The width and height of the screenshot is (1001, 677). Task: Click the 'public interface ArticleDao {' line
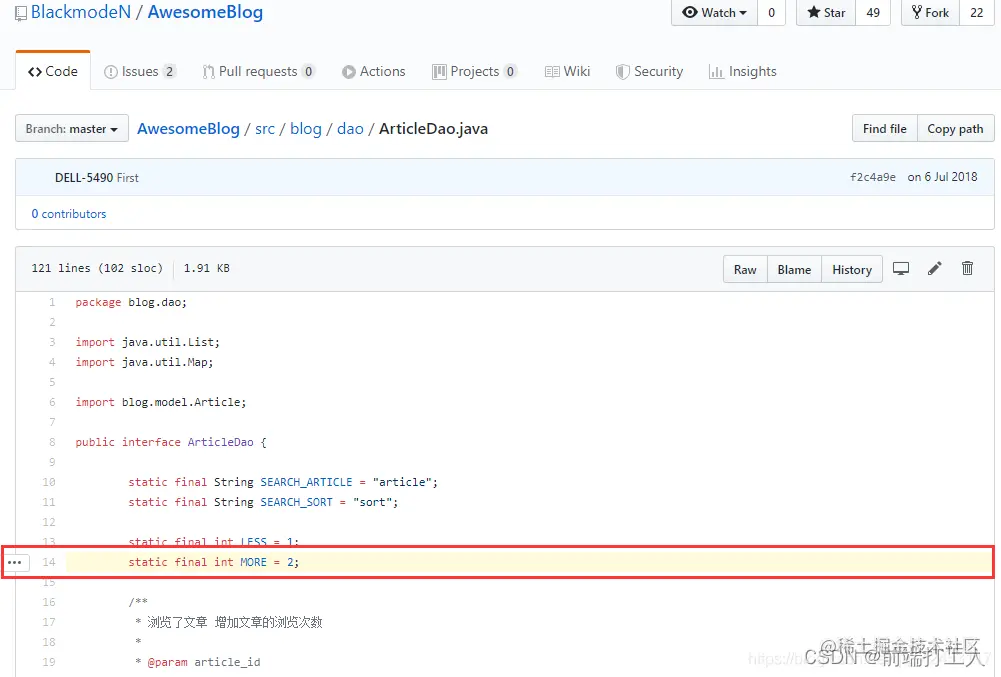point(171,442)
